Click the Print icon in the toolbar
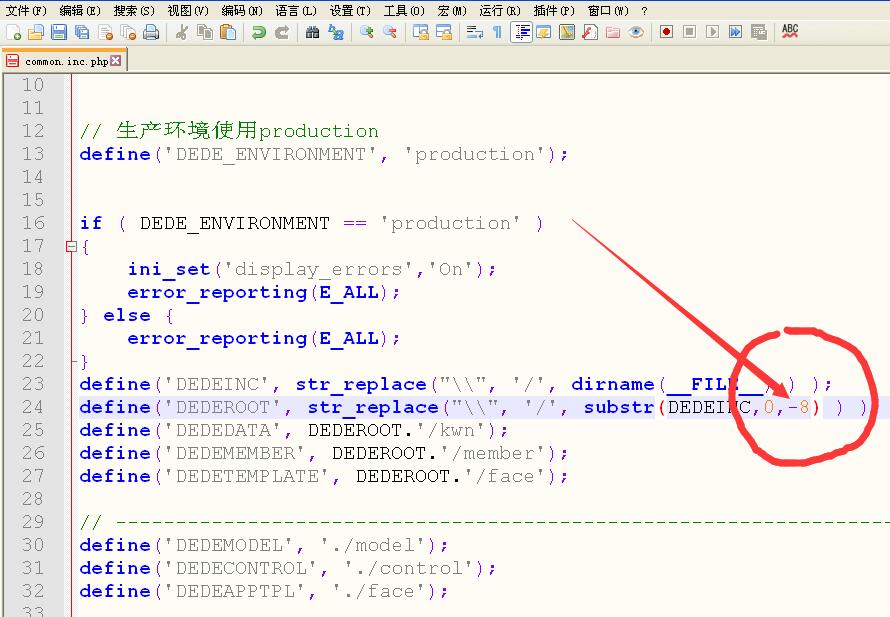The width and height of the screenshot is (890, 617). coord(151,32)
